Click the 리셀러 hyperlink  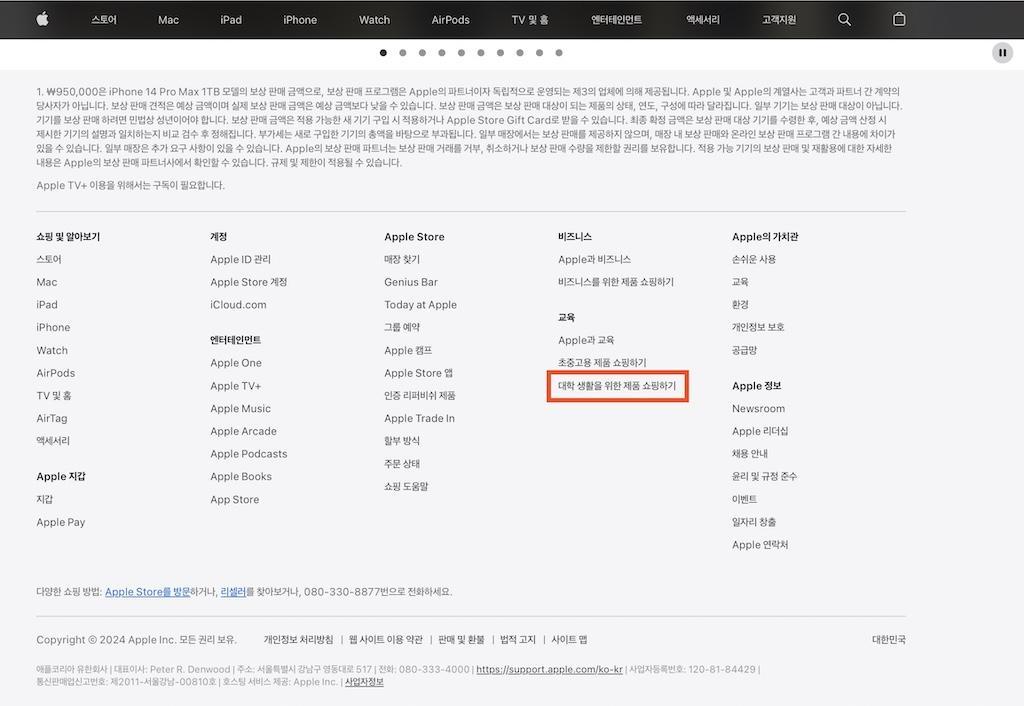233,592
